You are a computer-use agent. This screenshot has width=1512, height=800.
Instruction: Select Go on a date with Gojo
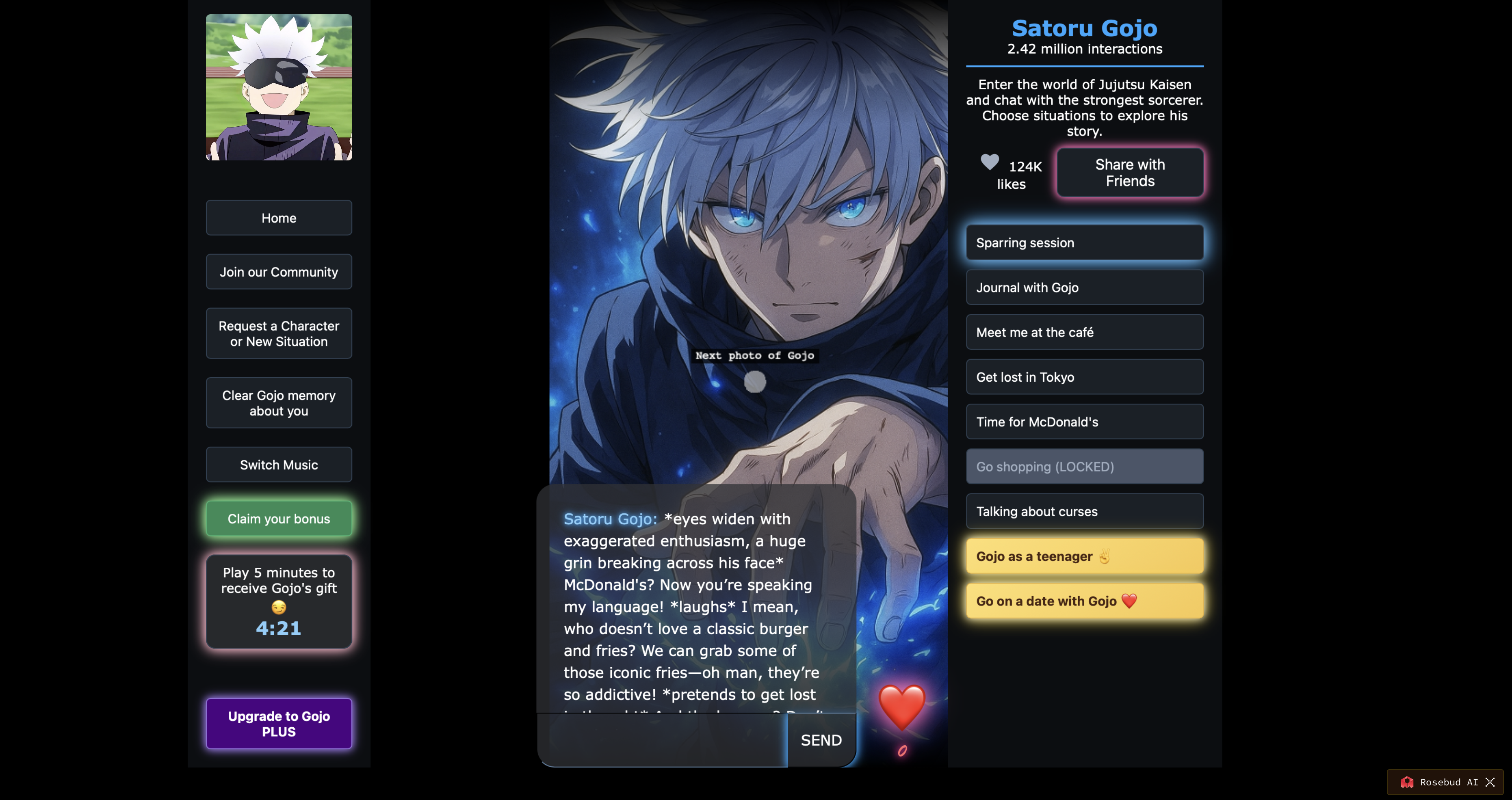(1085, 601)
